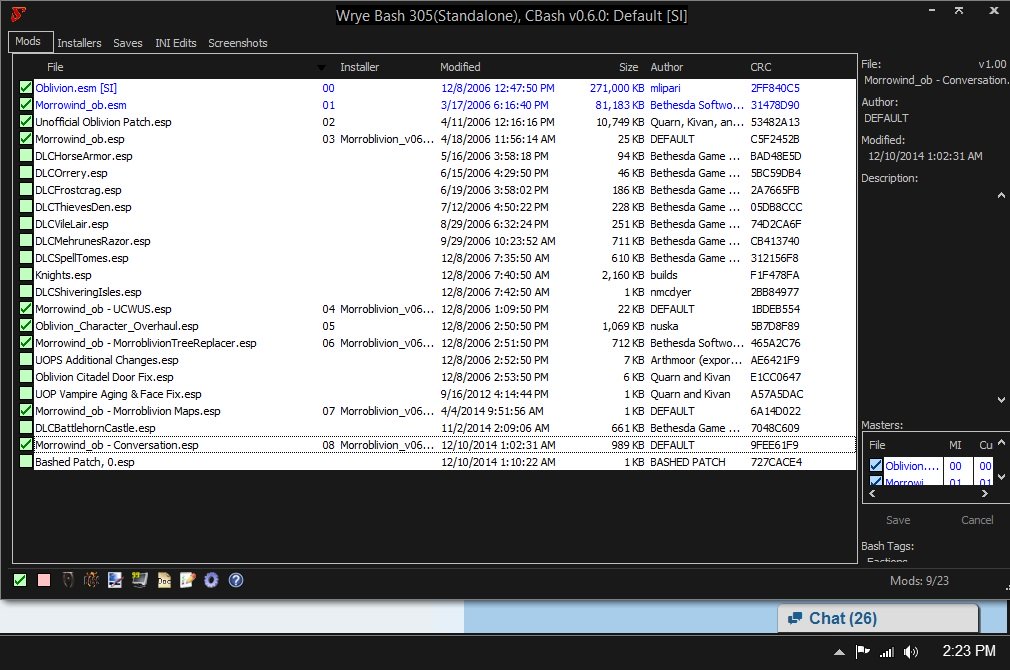Image resolution: width=1010 pixels, height=670 pixels.
Task: Click the File column sort arrow
Action: tap(321, 68)
